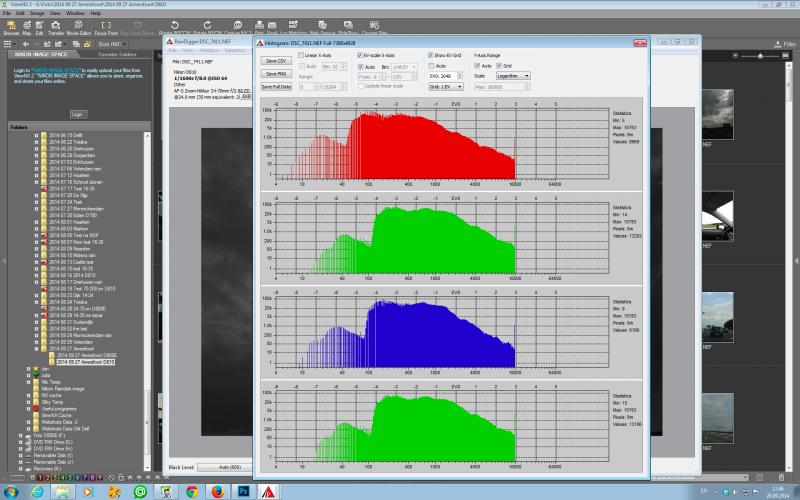The width and height of the screenshot is (800, 500).
Task: Follow the NIKON IMAGE SPACE link
Action: coord(56,70)
